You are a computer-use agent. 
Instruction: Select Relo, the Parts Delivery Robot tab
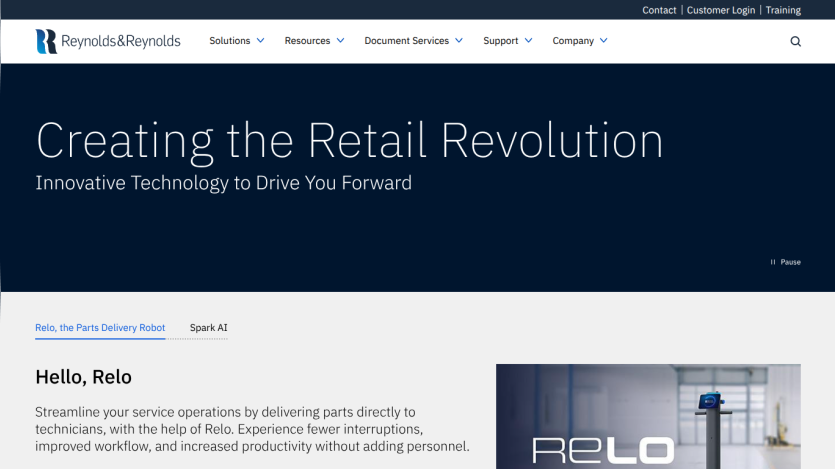pyautogui.click(x=100, y=328)
